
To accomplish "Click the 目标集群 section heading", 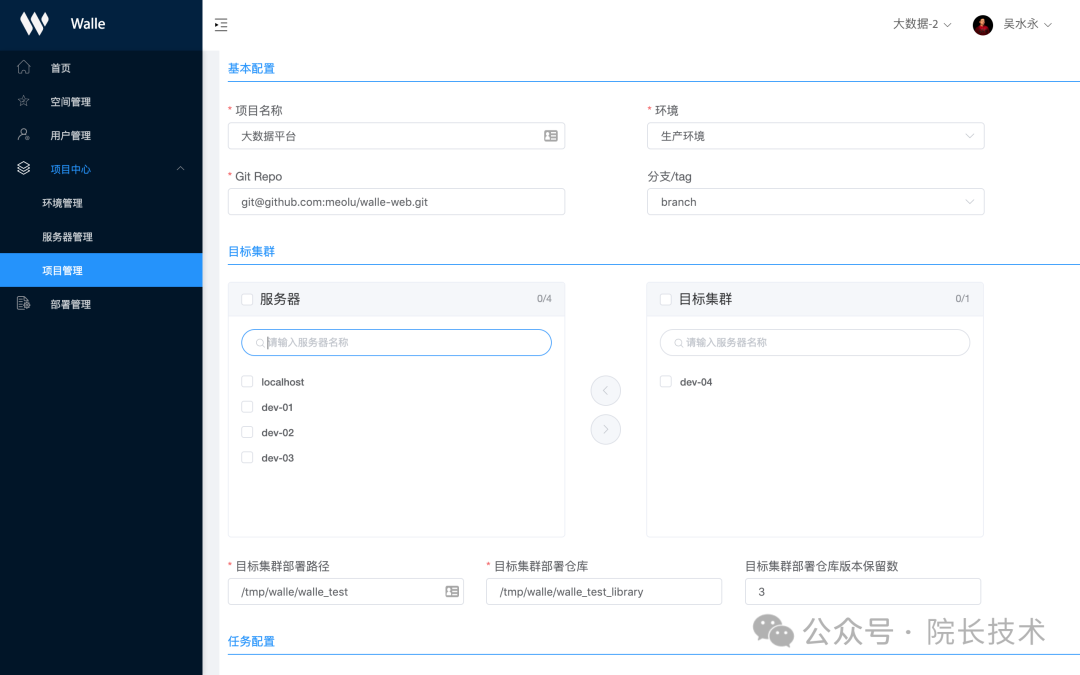I will pyautogui.click(x=251, y=251).
